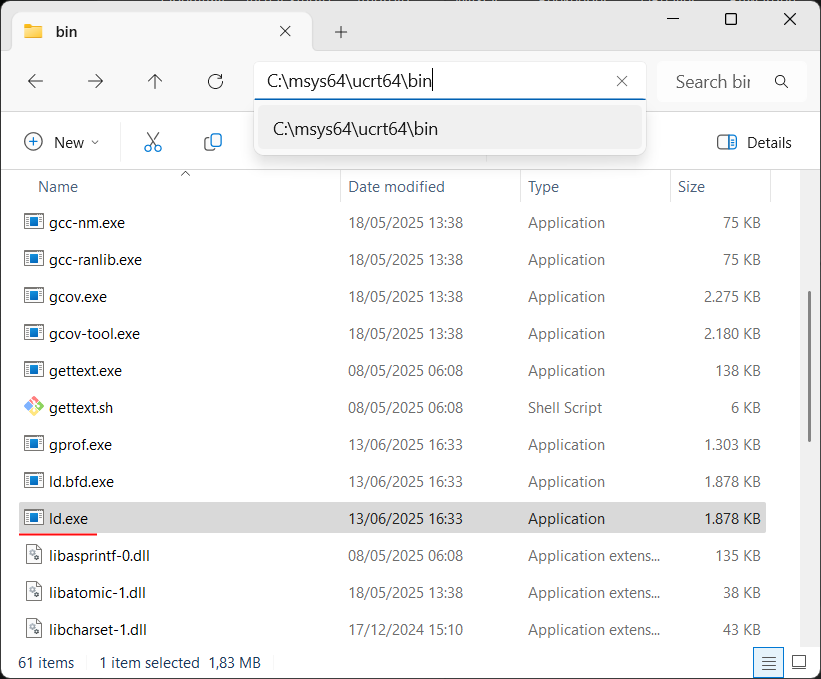Screen dimensions: 821x679
Task: Open the New item dropdown
Action: tap(62, 142)
